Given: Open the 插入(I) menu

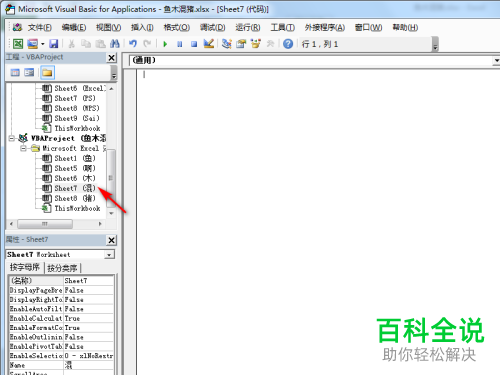Looking at the screenshot, I should coord(142,27).
